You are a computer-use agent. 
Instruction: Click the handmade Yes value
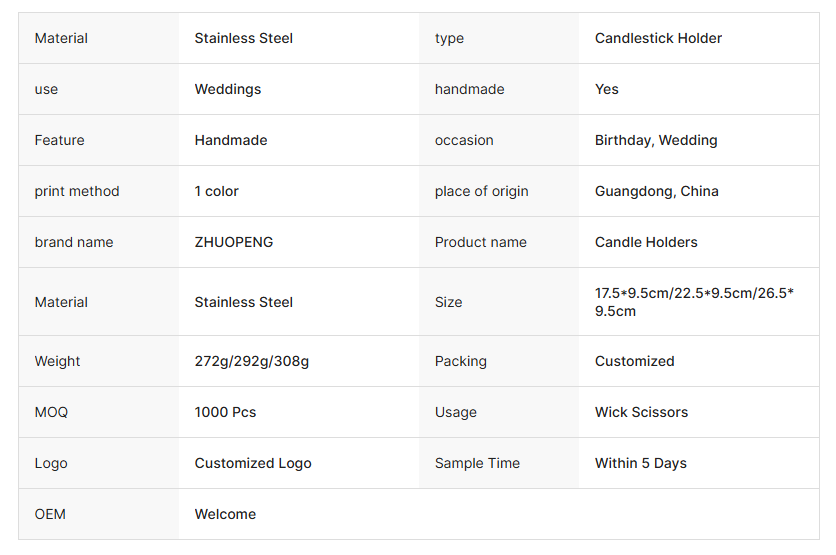tap(606, 89)
